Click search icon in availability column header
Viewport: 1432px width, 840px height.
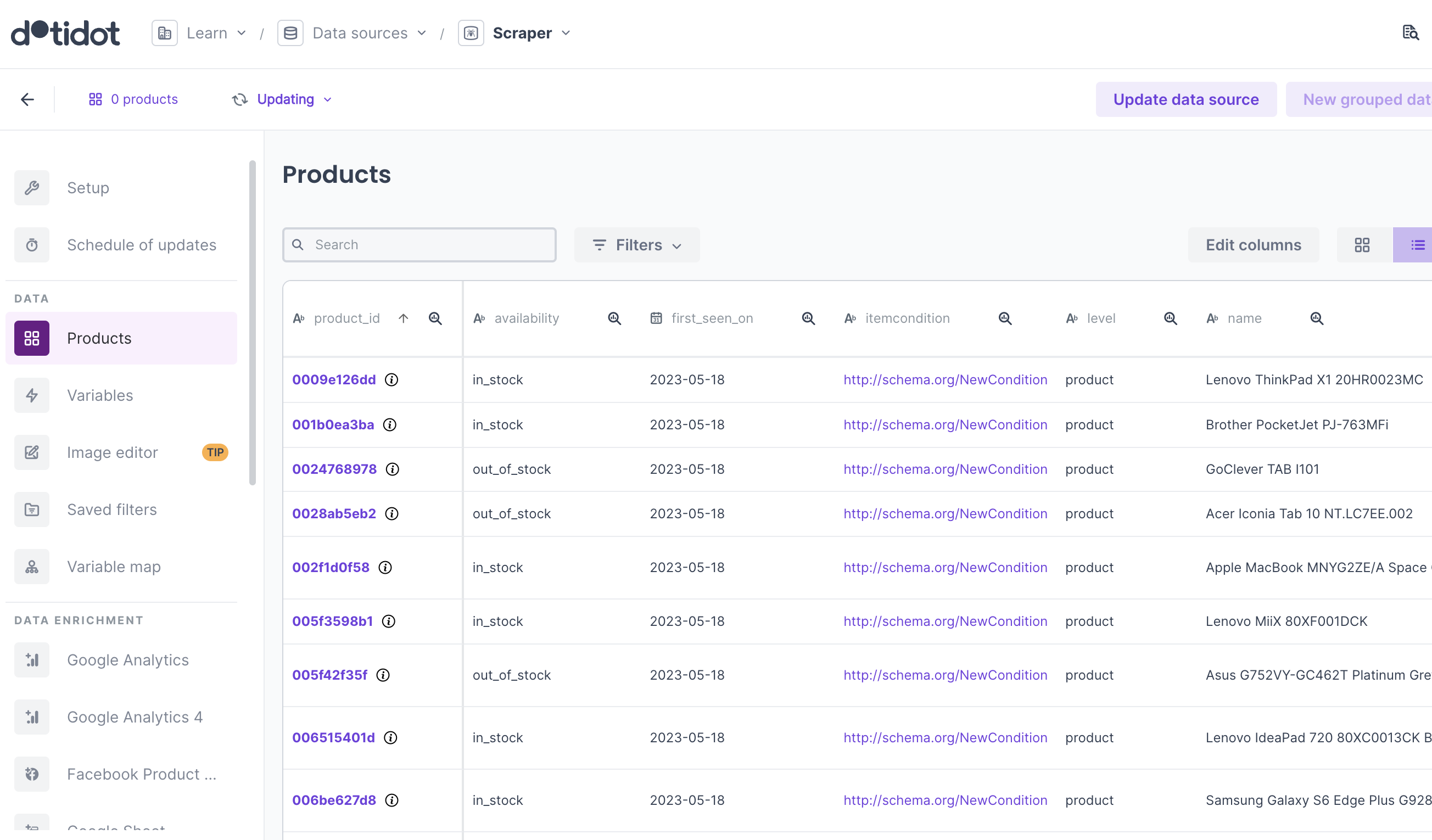(x=614, y=318)
